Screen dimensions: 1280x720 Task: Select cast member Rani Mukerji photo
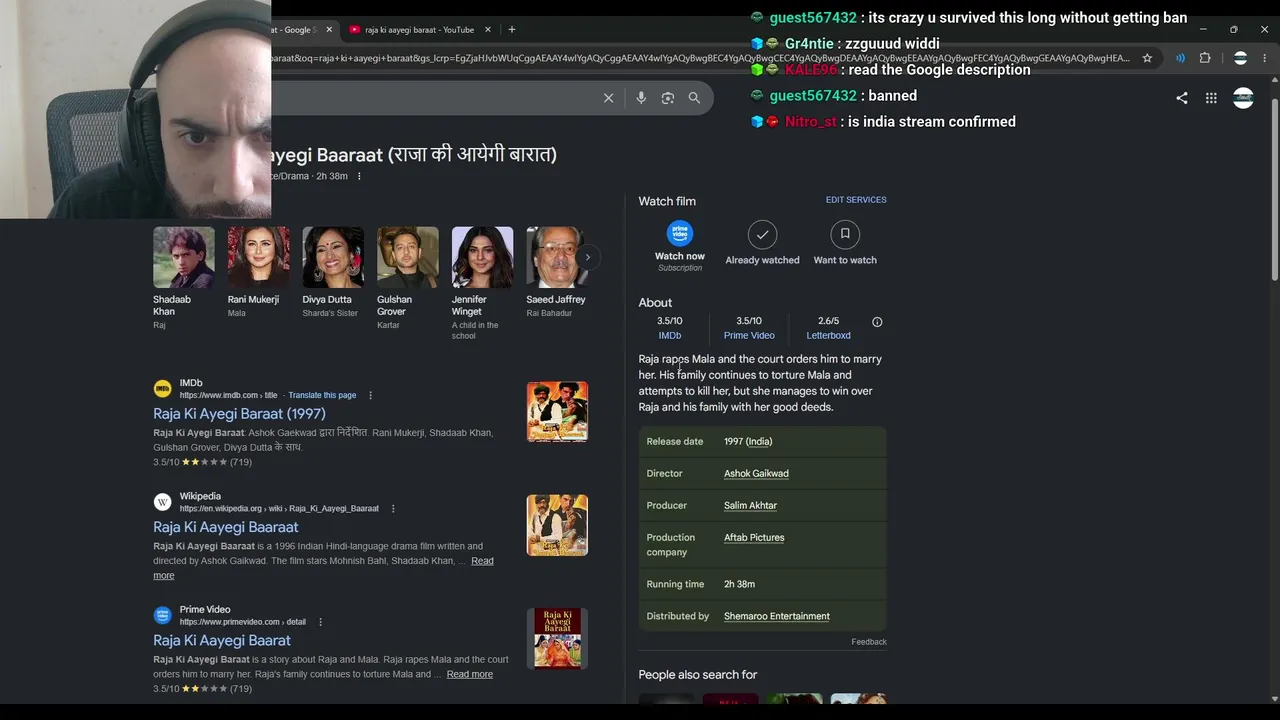[x=258, y=257]
